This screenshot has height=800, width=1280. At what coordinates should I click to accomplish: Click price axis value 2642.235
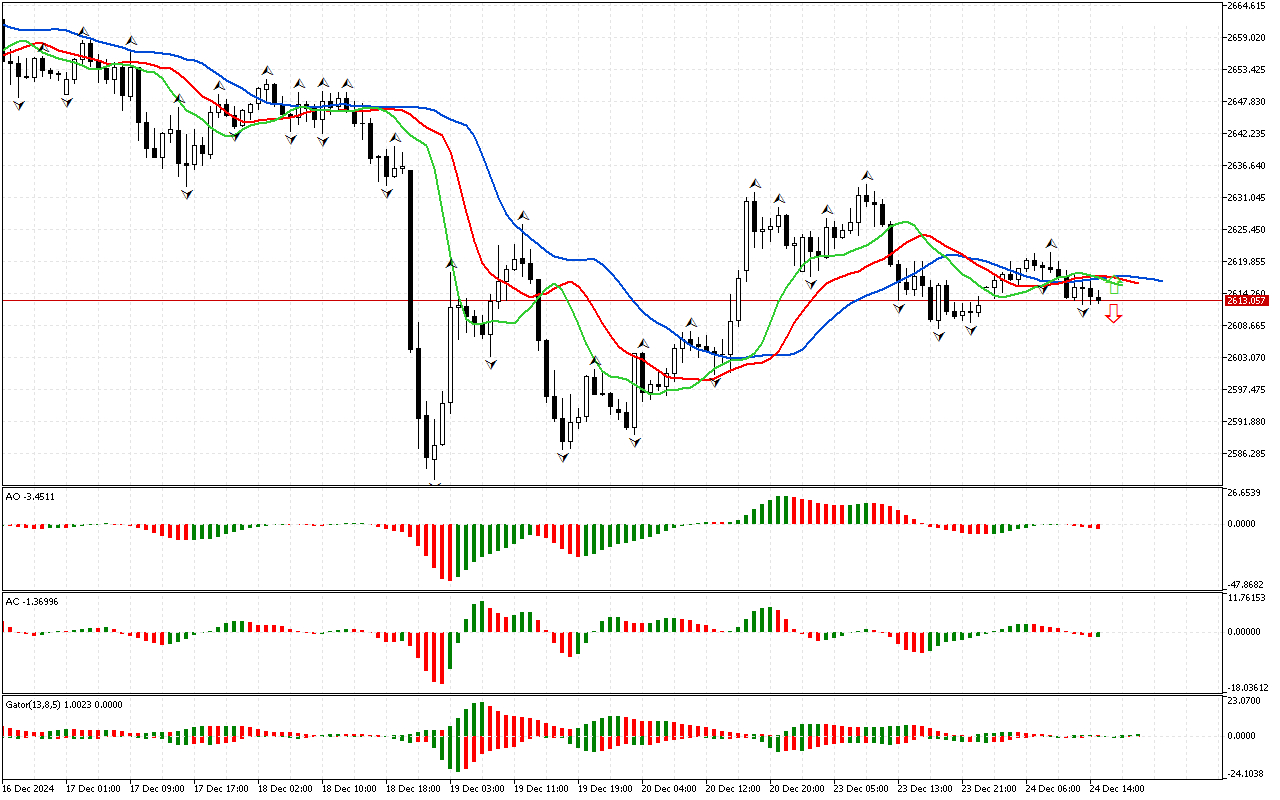(1247, 134)
